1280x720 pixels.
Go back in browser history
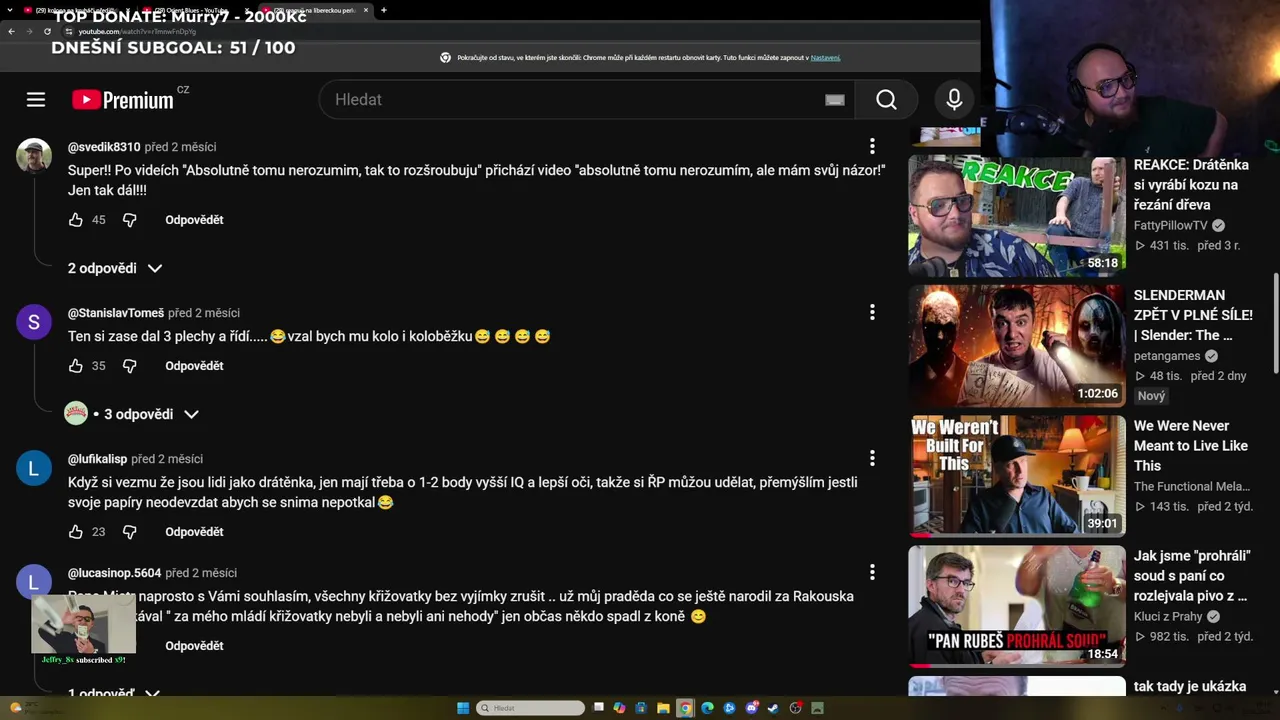(11, 31)
